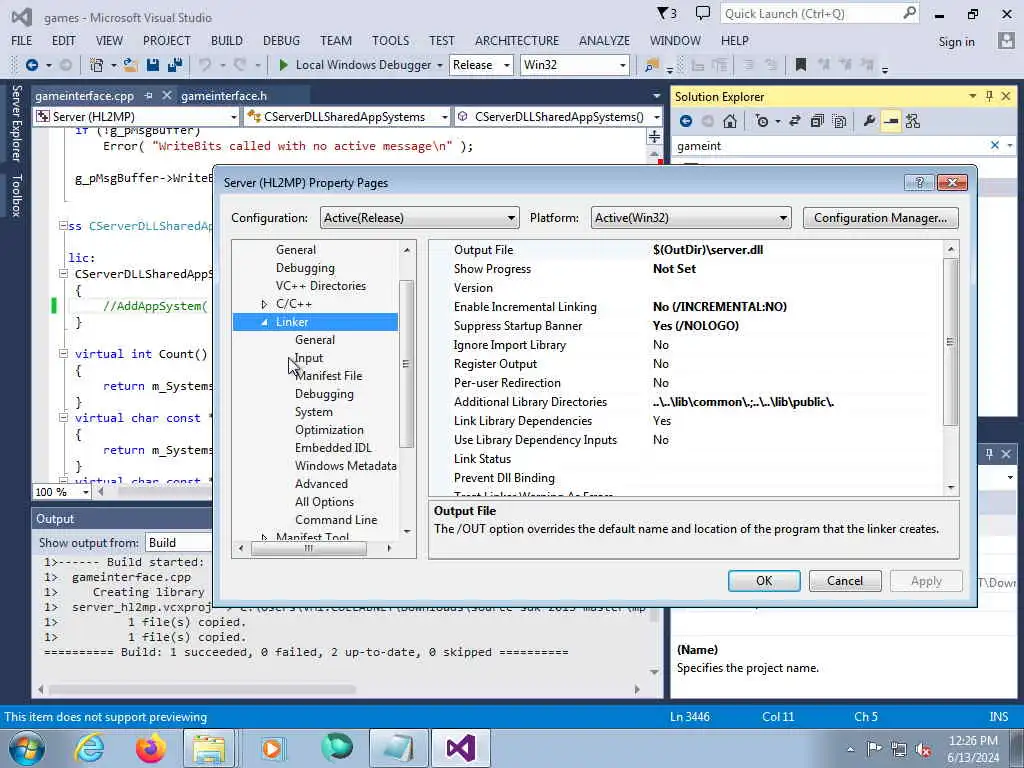This screenshot has width=1024, height=768.
Task: Click the Navigate Backward toolbar icon
Action: 31,65
